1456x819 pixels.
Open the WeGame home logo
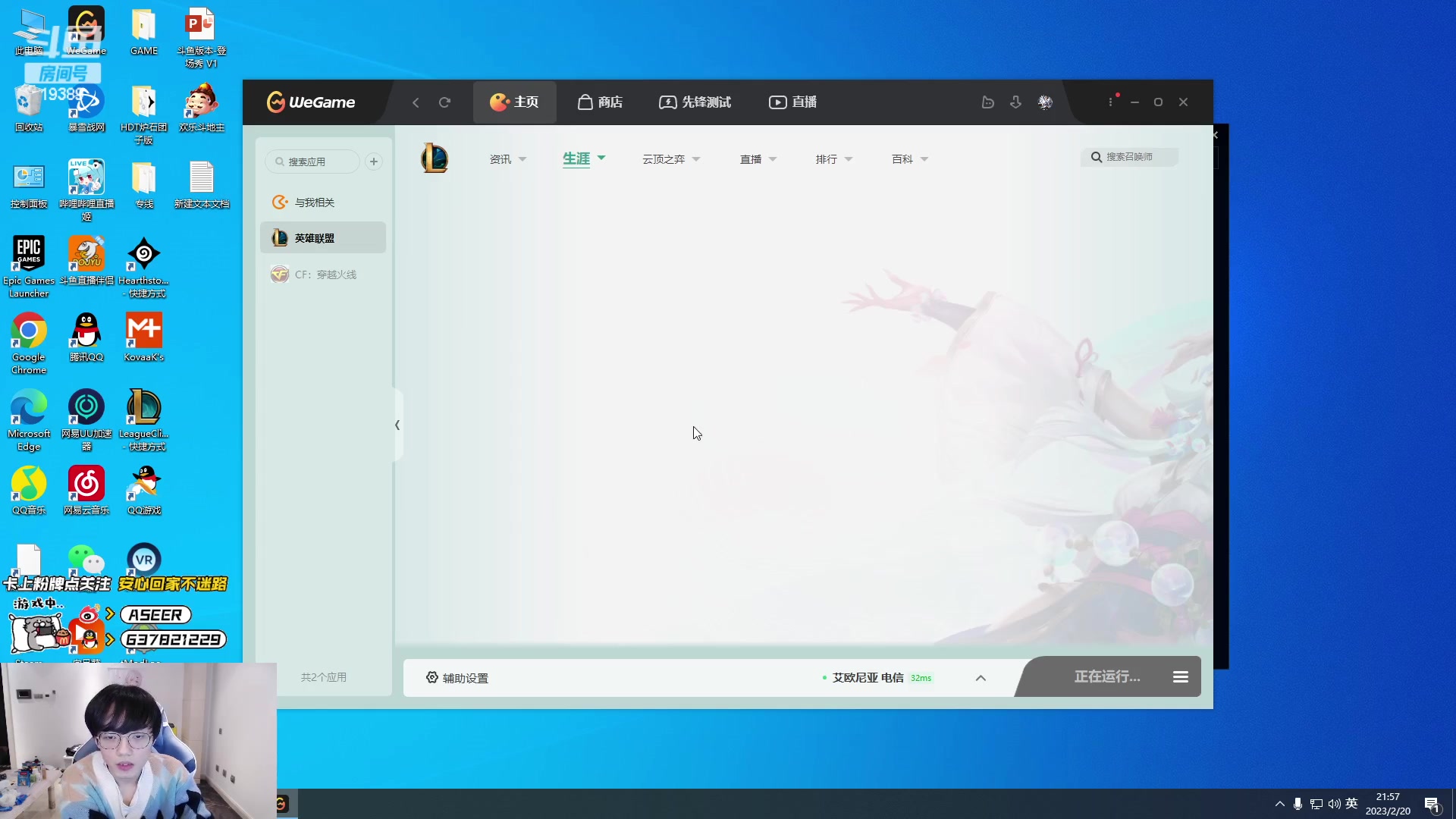(x=309, y=102)
